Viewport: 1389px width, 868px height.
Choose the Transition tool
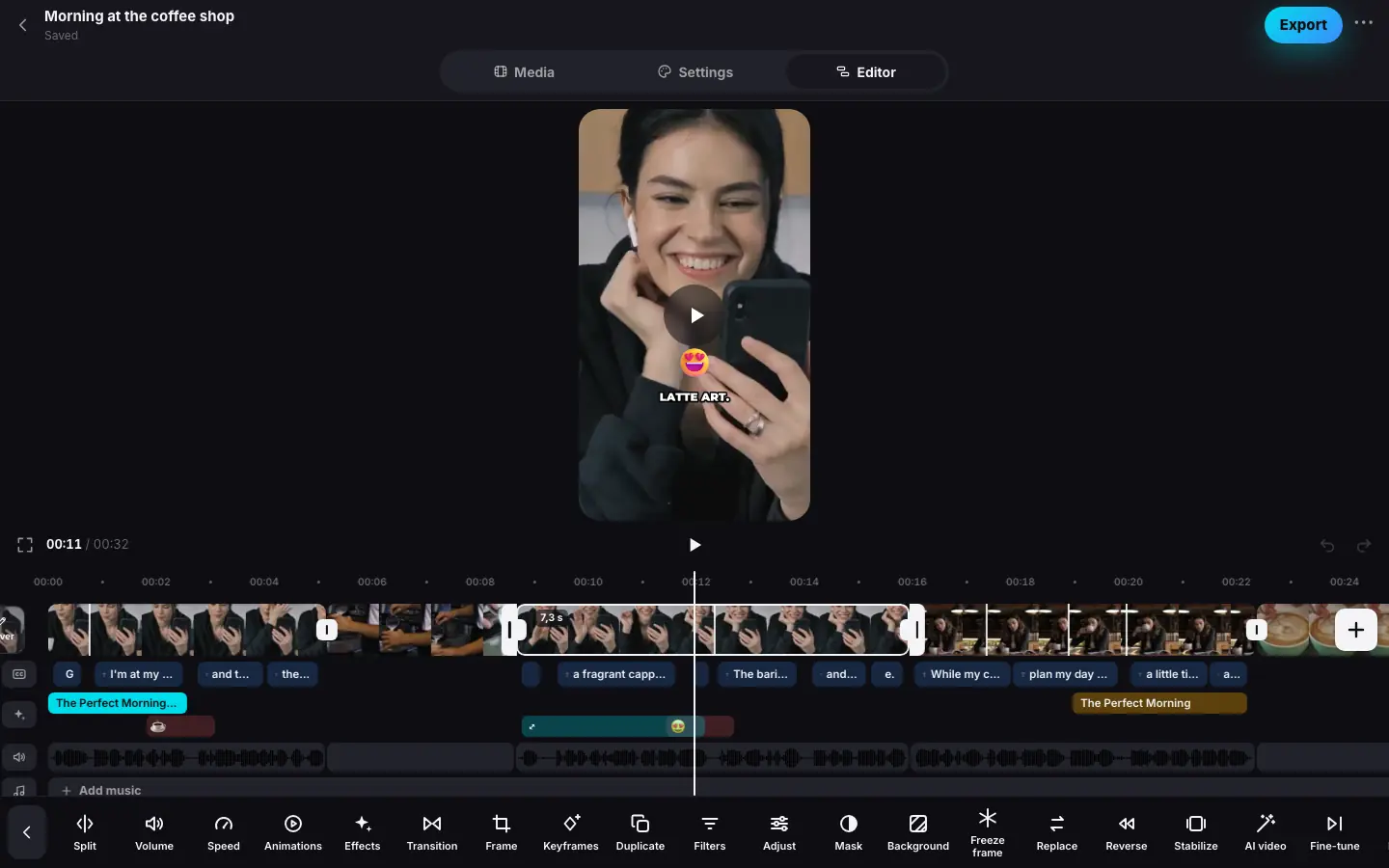coord(432,832)
